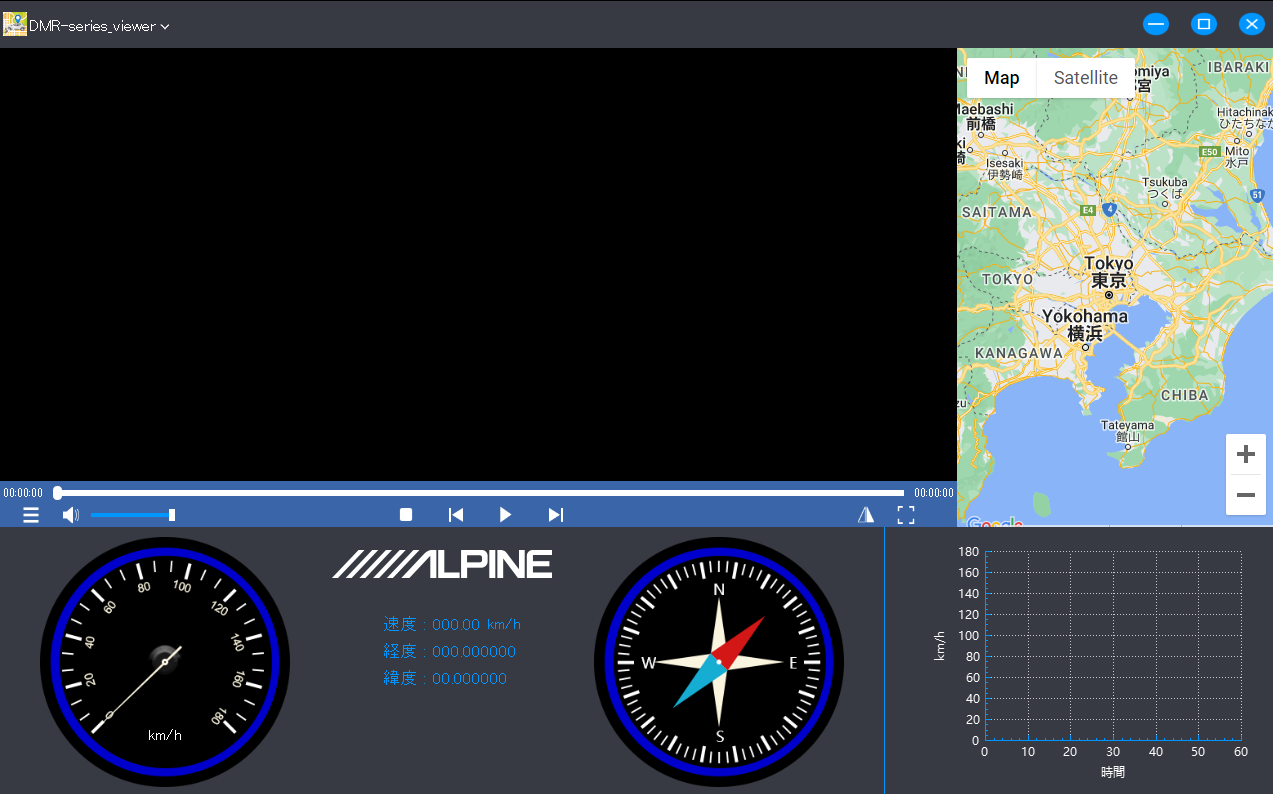The image size is (1273, 794).
Task: Skip to the next video file
Action: (x=556, y=515)
